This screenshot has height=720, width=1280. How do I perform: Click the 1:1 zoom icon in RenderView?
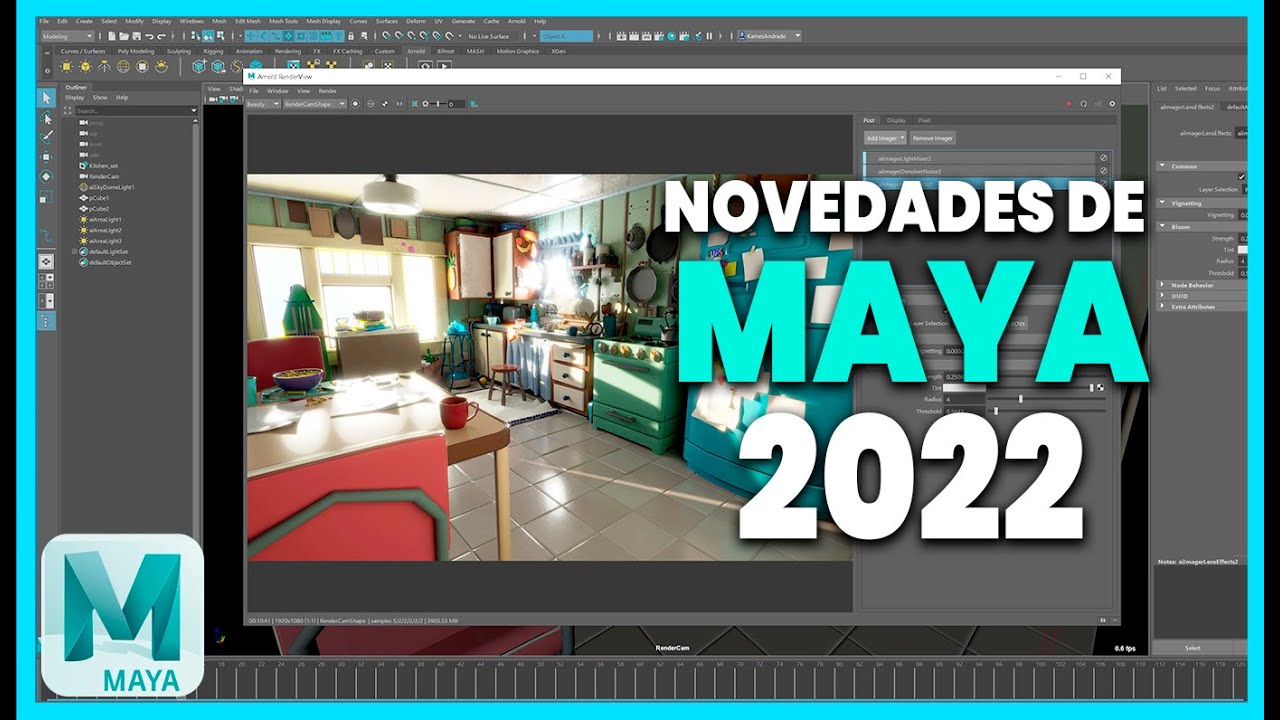399,103
